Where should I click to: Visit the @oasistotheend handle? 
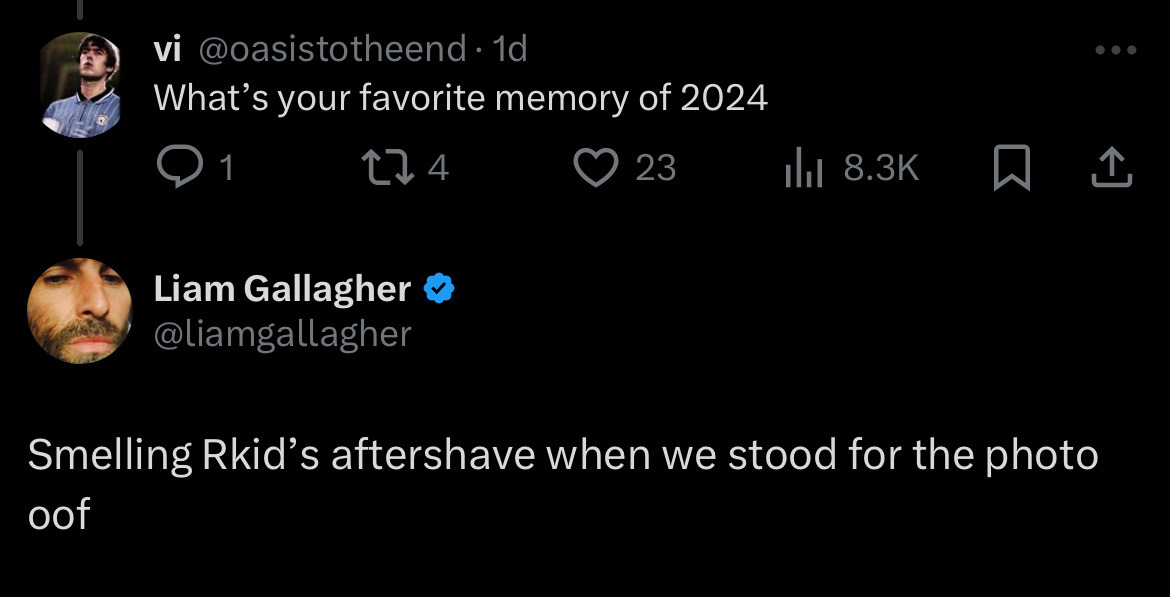[x=332, y=50]
